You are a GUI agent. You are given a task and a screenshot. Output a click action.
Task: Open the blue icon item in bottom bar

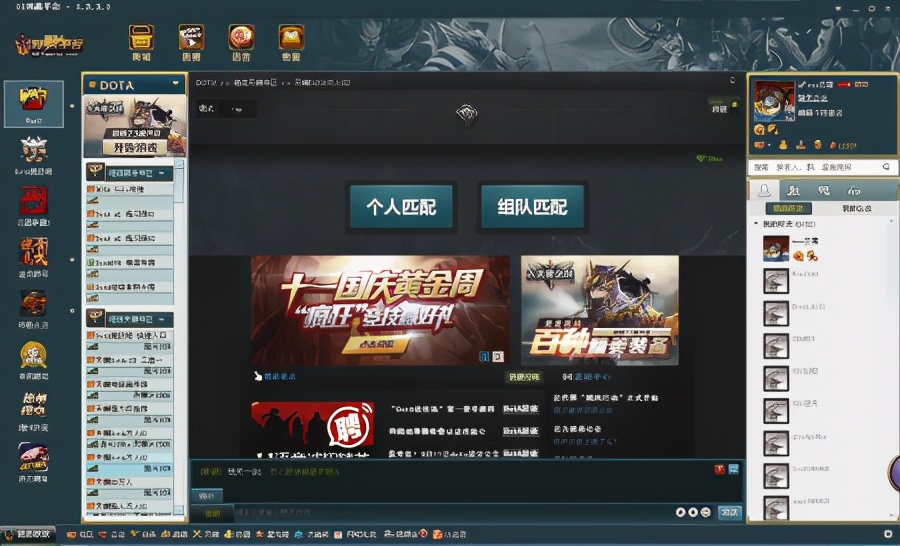pyautogui.click(x=311, y=534)
